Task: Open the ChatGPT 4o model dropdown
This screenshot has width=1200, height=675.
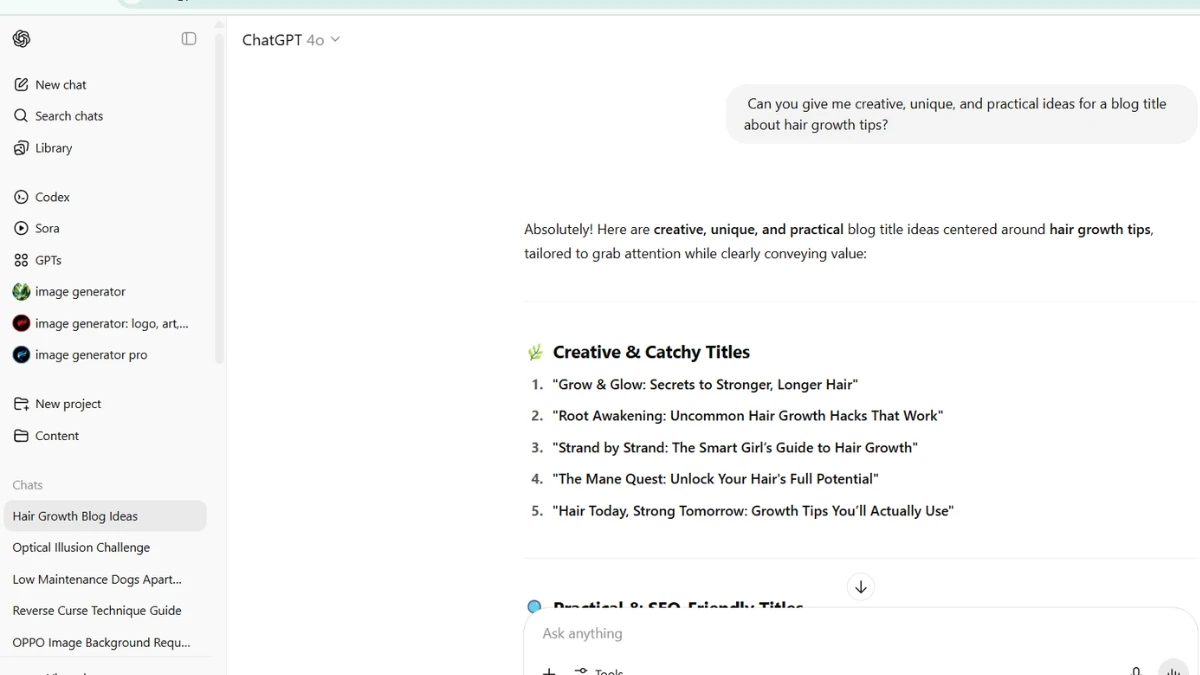Action: pos(291,40)
